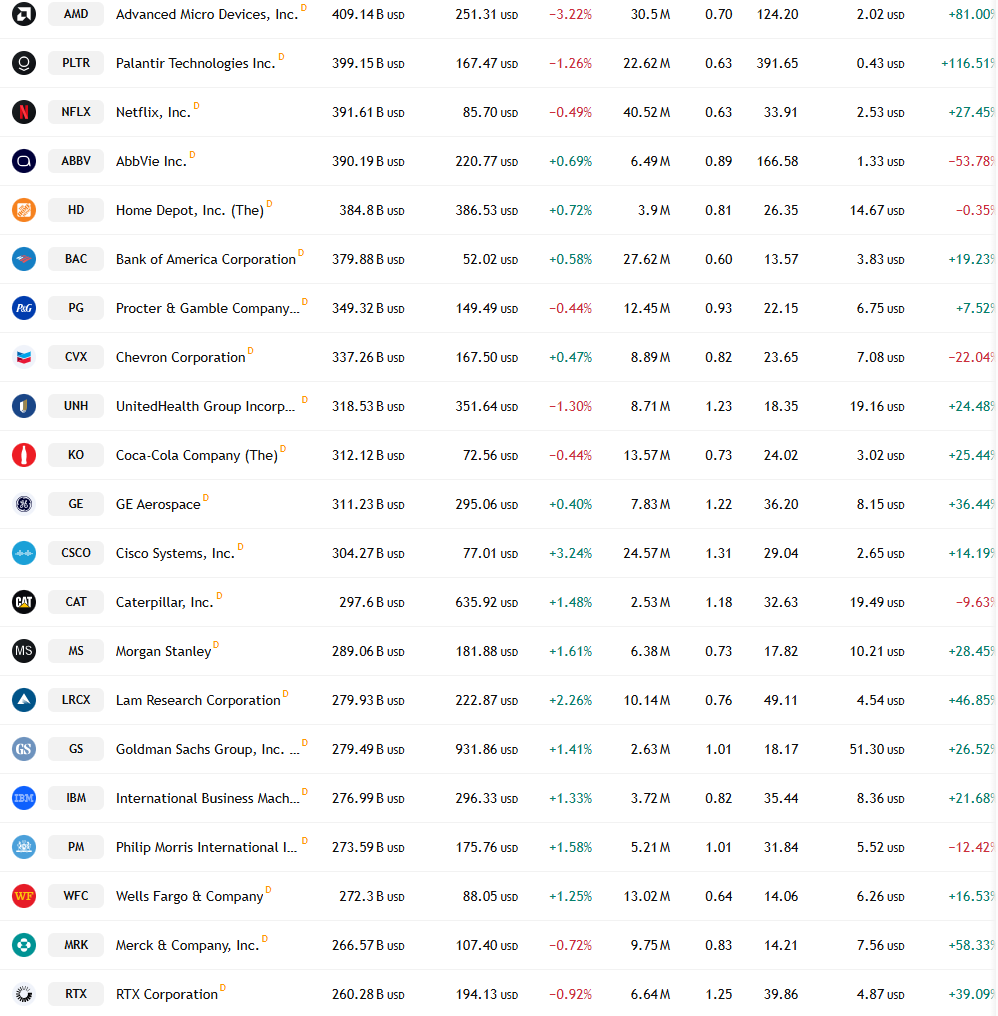This screenshot has height=1016, width=998.
Task: Click the Goldman Sachs GS logo
Action: click(24, 749)
